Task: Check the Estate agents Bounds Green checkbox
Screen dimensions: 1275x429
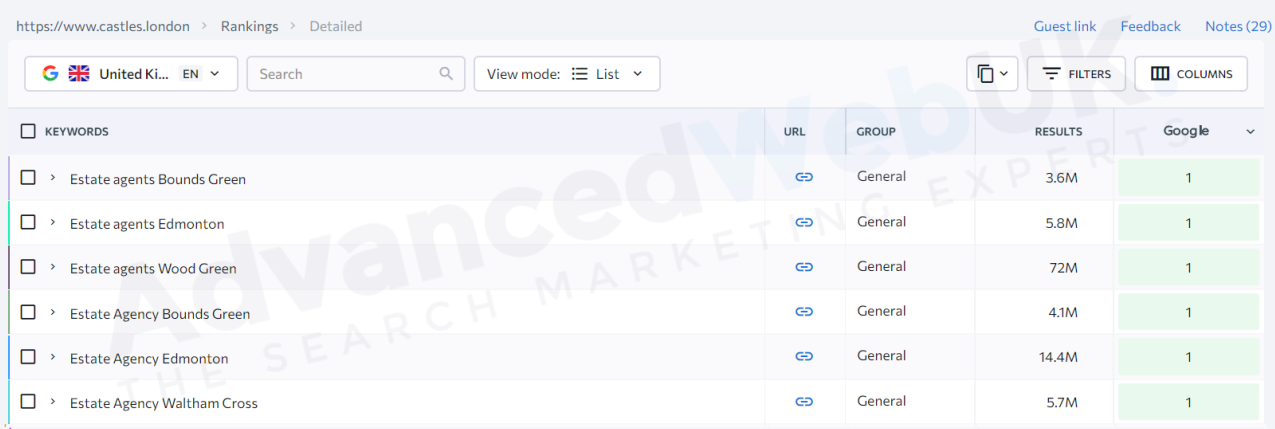Action: pos(28,177)
